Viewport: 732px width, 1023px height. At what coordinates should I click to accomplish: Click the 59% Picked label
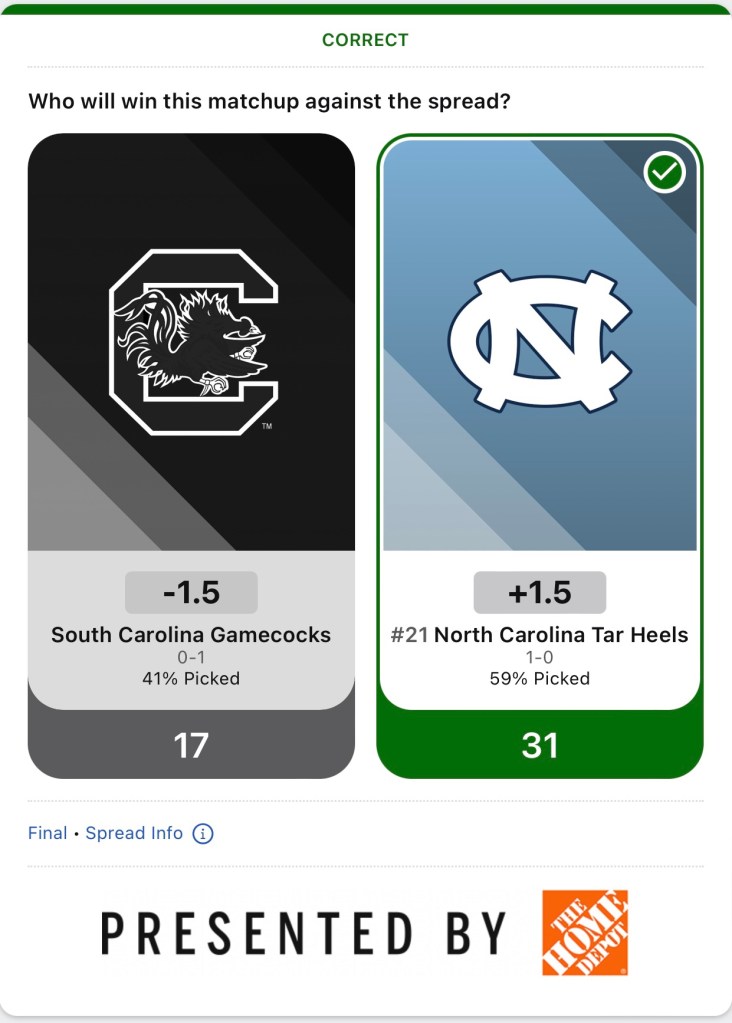tap(540, 678)
